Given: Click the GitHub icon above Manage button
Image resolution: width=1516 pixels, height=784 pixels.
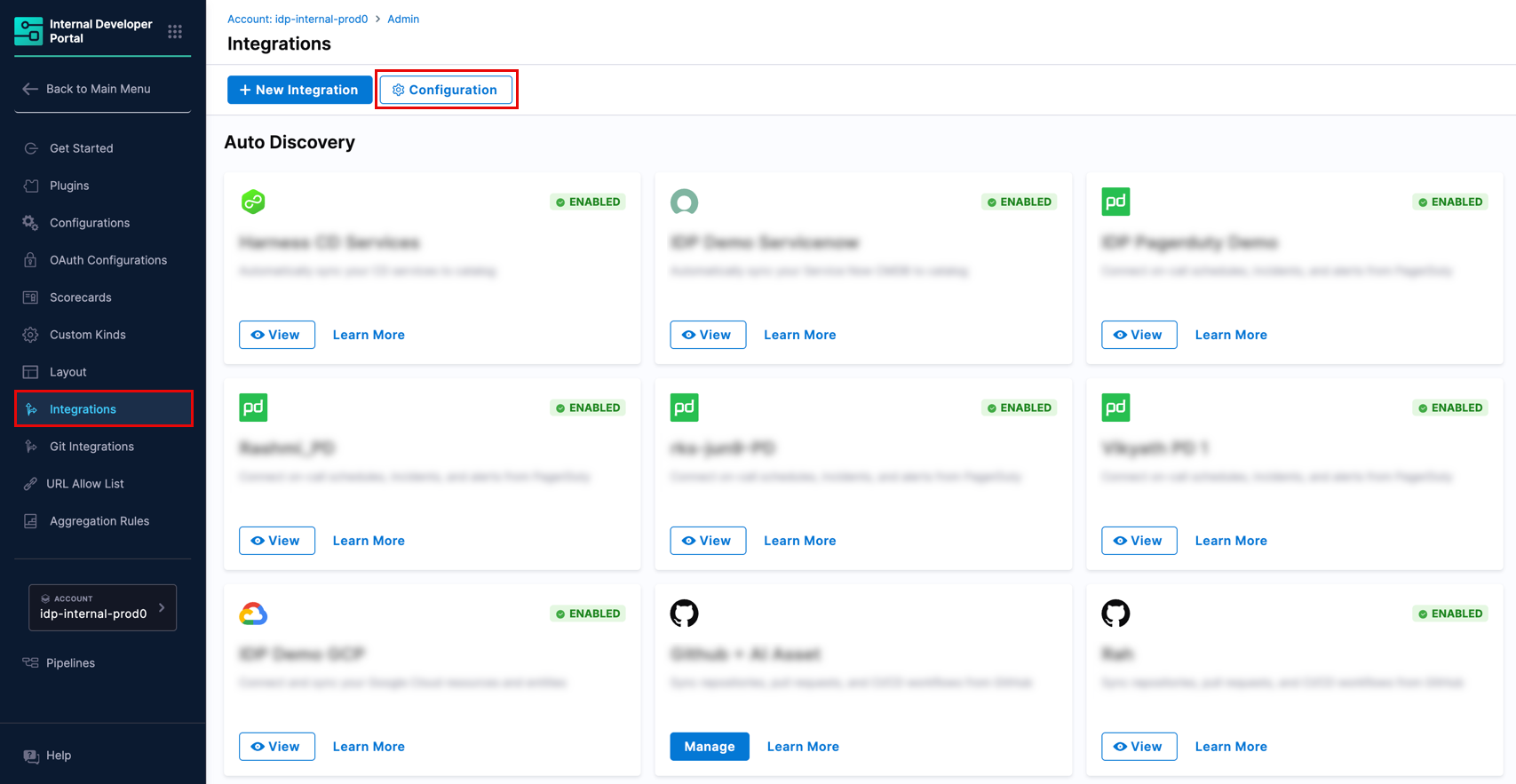Looking at the screenshot, I should [684, 613].
